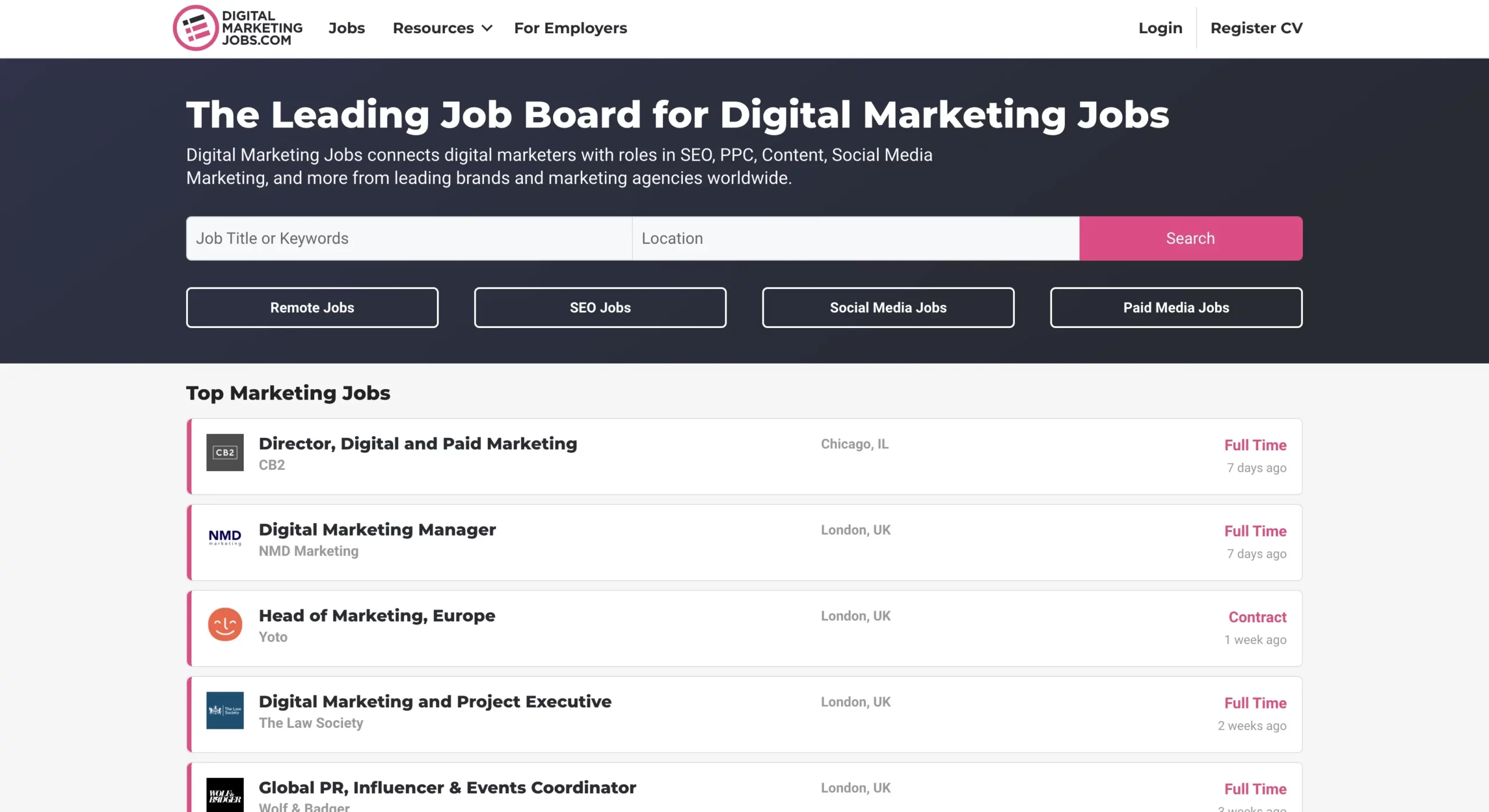Select the SEO Jobs filter

(x=600, y=307)
